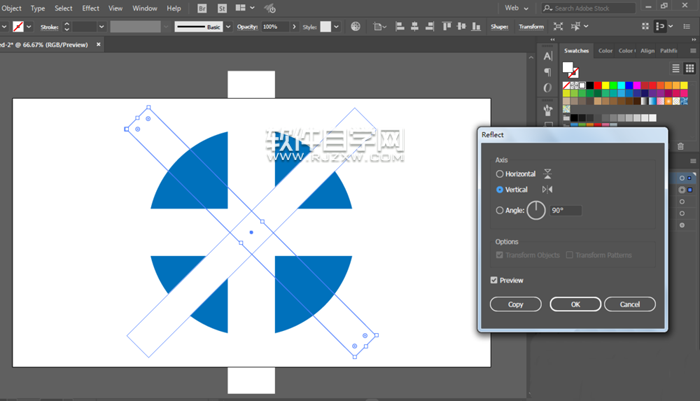Open the stroke Basic brush definition dropdown

pos(229,27)
